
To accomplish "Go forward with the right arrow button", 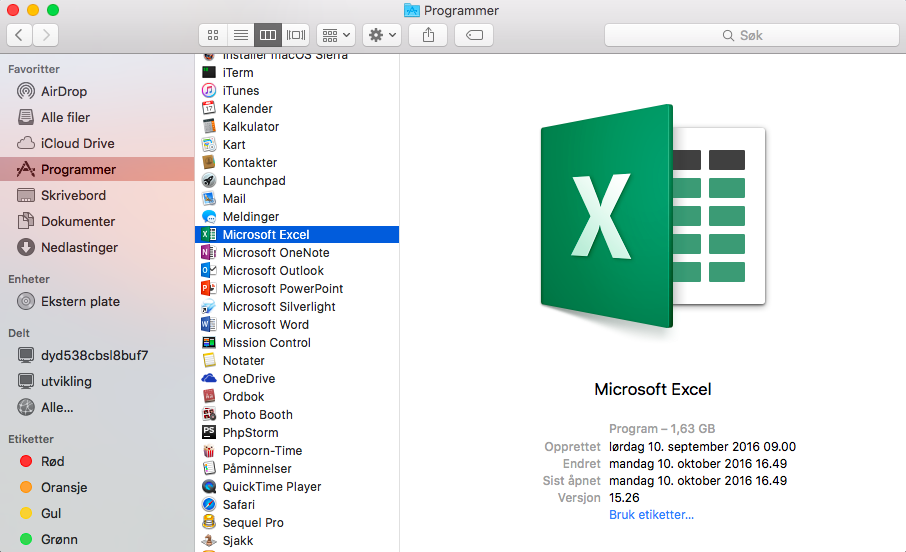I will pos(46,35).
